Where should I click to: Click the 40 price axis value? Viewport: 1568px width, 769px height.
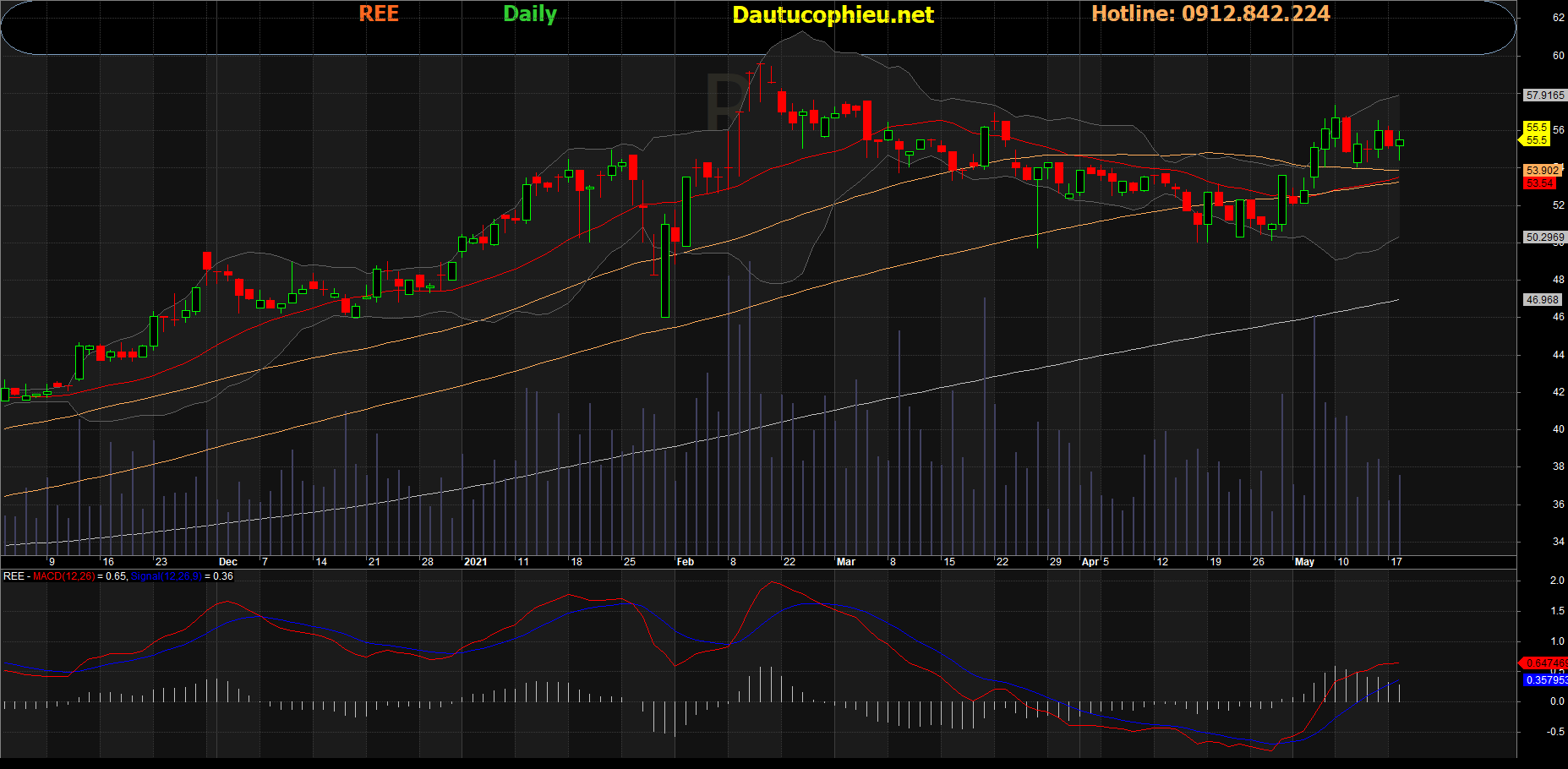coord(1559,429)
